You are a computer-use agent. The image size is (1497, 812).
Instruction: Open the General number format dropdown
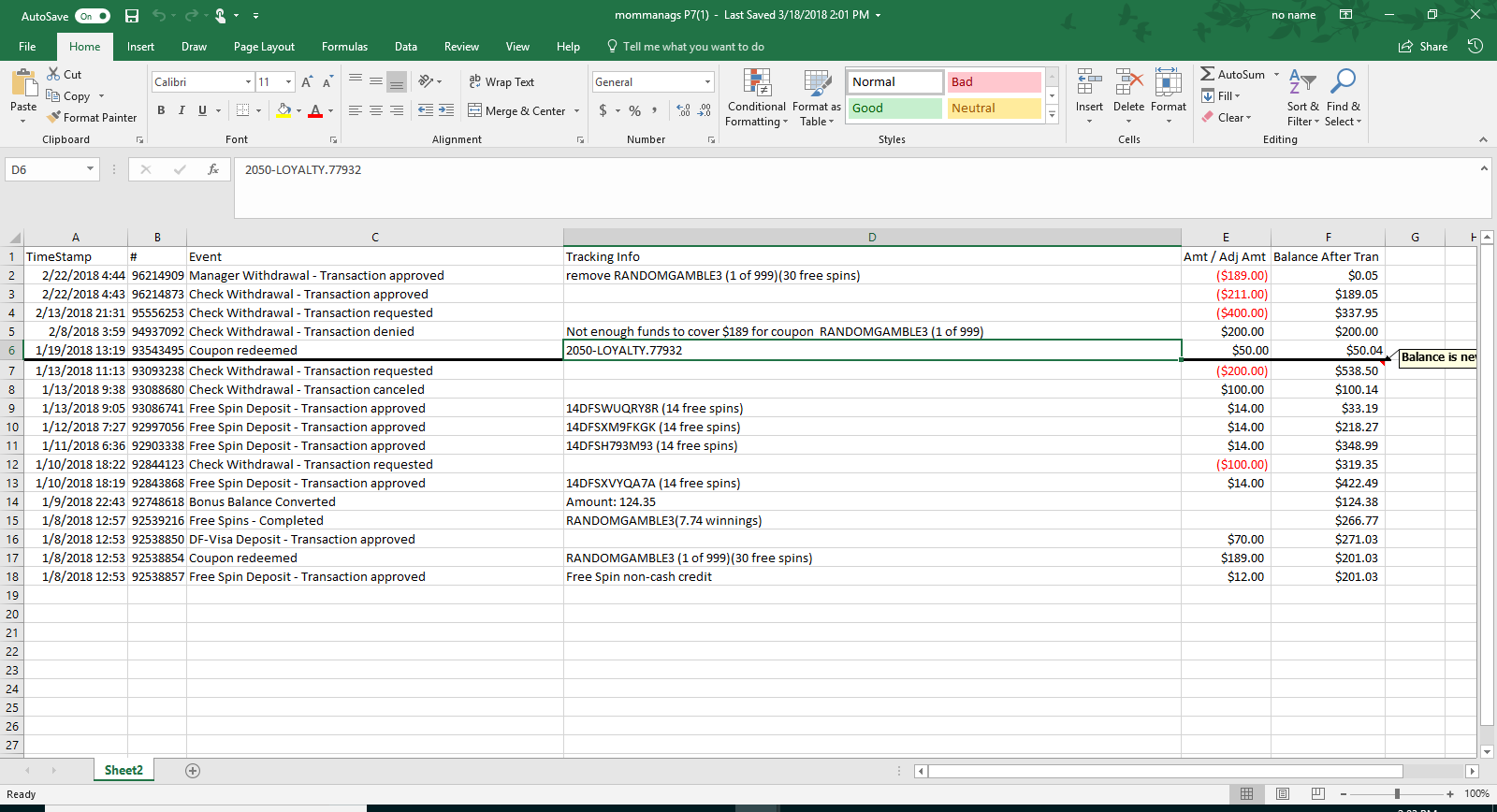pyautogui.click(x=707, y=81)
